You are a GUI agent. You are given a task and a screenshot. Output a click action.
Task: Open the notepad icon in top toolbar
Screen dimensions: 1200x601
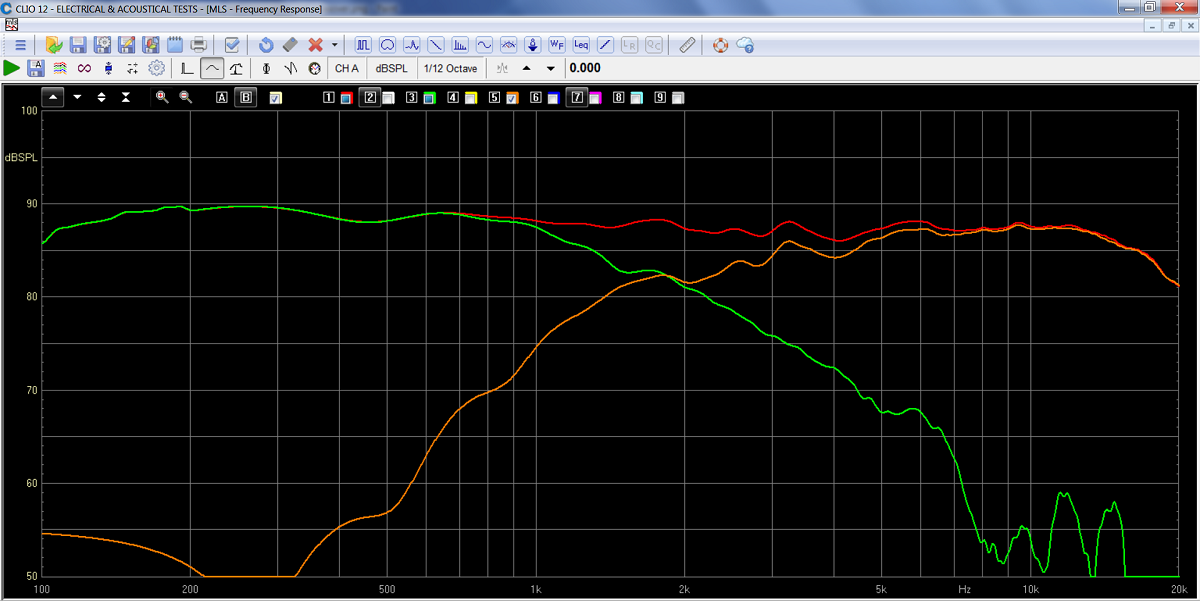[x=175, y=45]
